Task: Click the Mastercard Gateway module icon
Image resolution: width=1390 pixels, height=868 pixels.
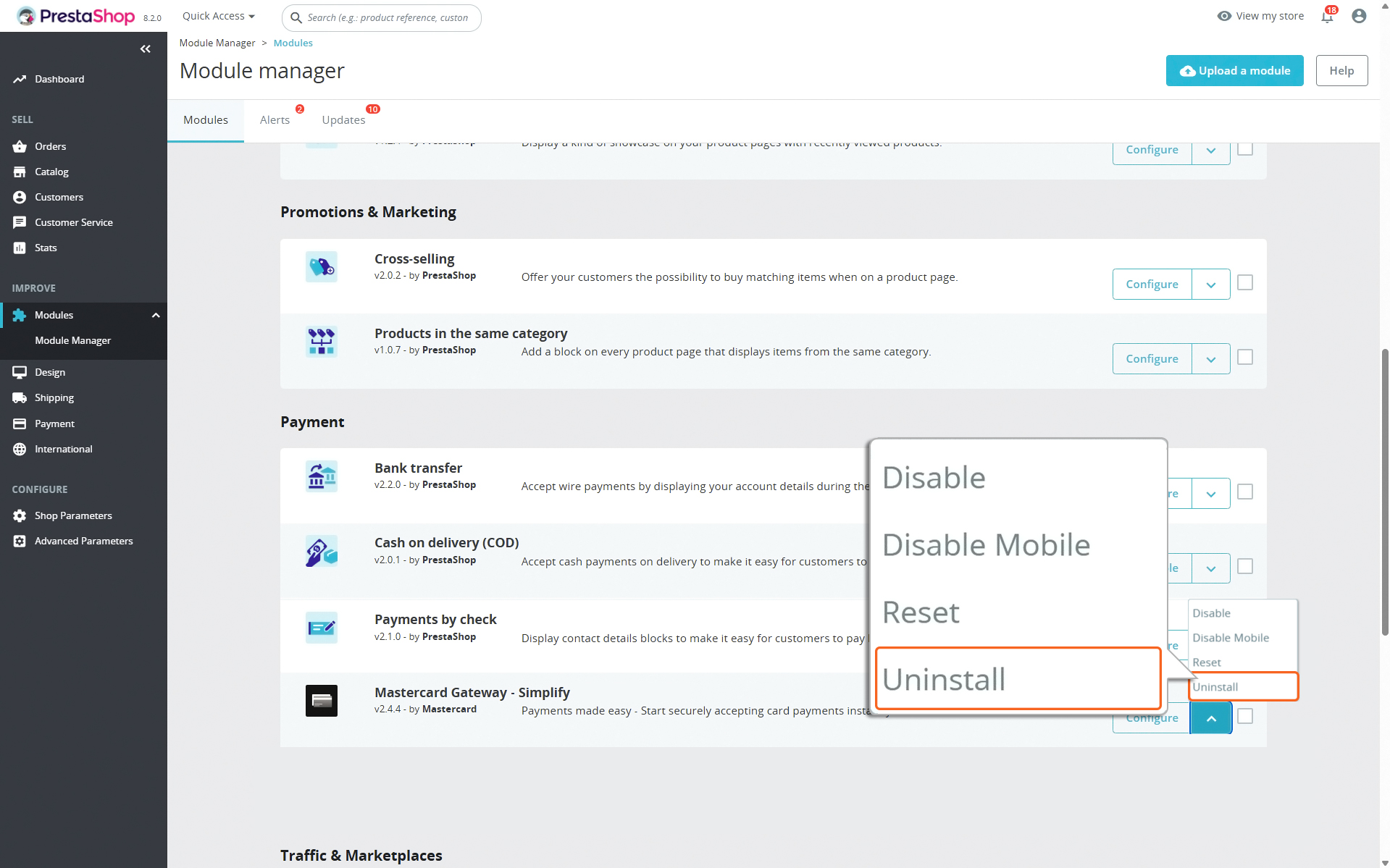Action: click(x=322, y=701)
